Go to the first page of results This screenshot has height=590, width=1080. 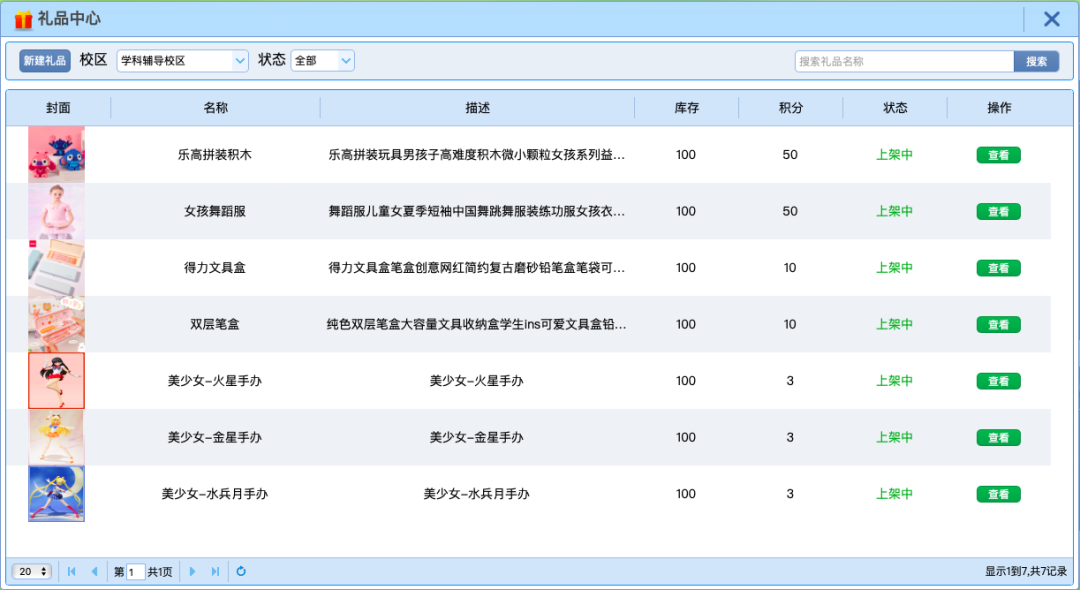72,571
